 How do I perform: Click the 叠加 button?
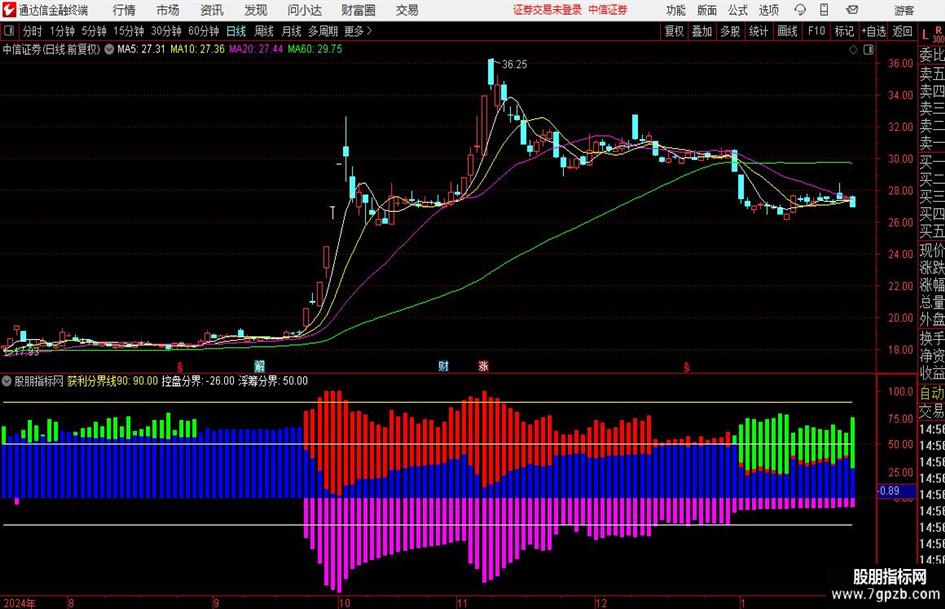[702, 31]
